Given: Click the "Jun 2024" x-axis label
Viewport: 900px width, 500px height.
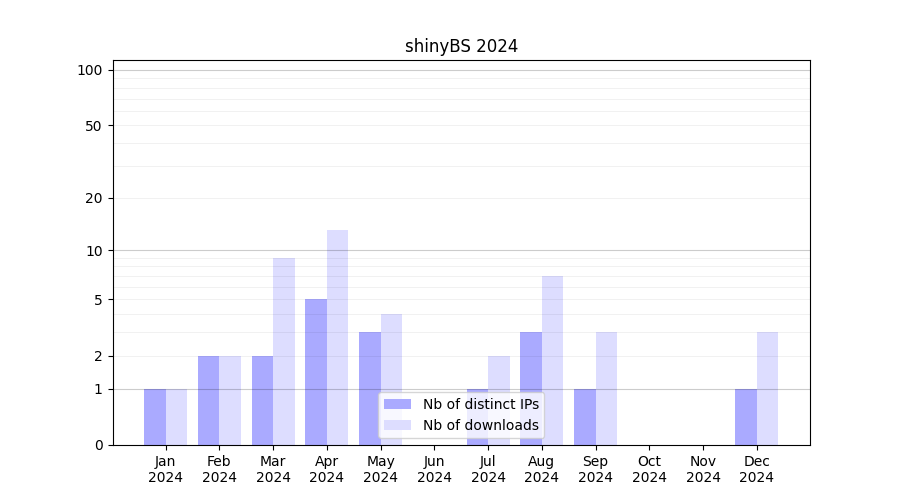Looking at the screenshot, I should pos(434,469).
